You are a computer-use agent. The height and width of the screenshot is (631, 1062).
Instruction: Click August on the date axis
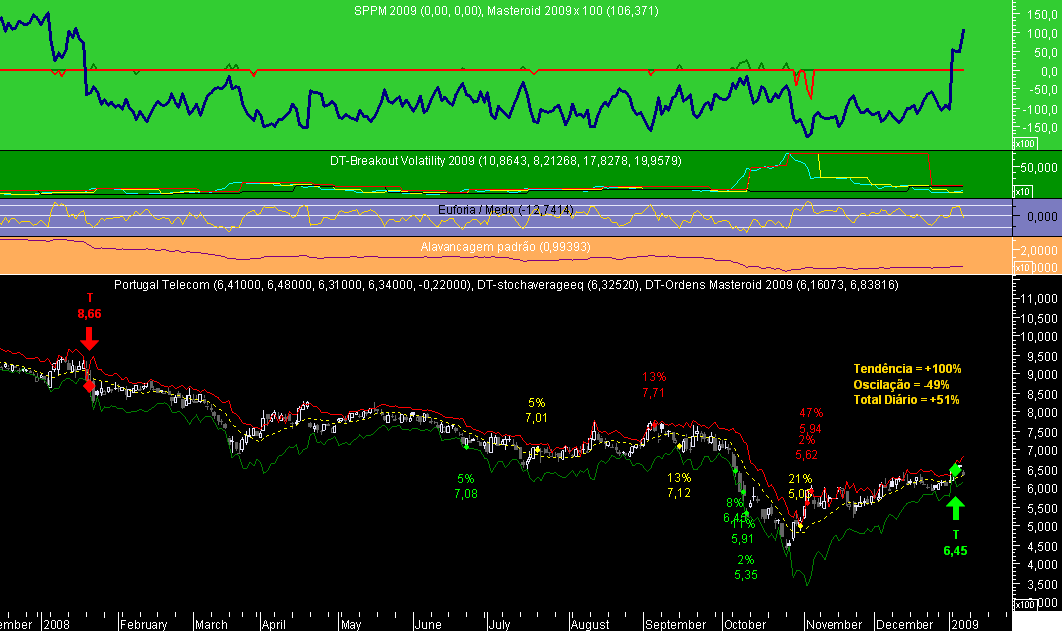[590, 624]
